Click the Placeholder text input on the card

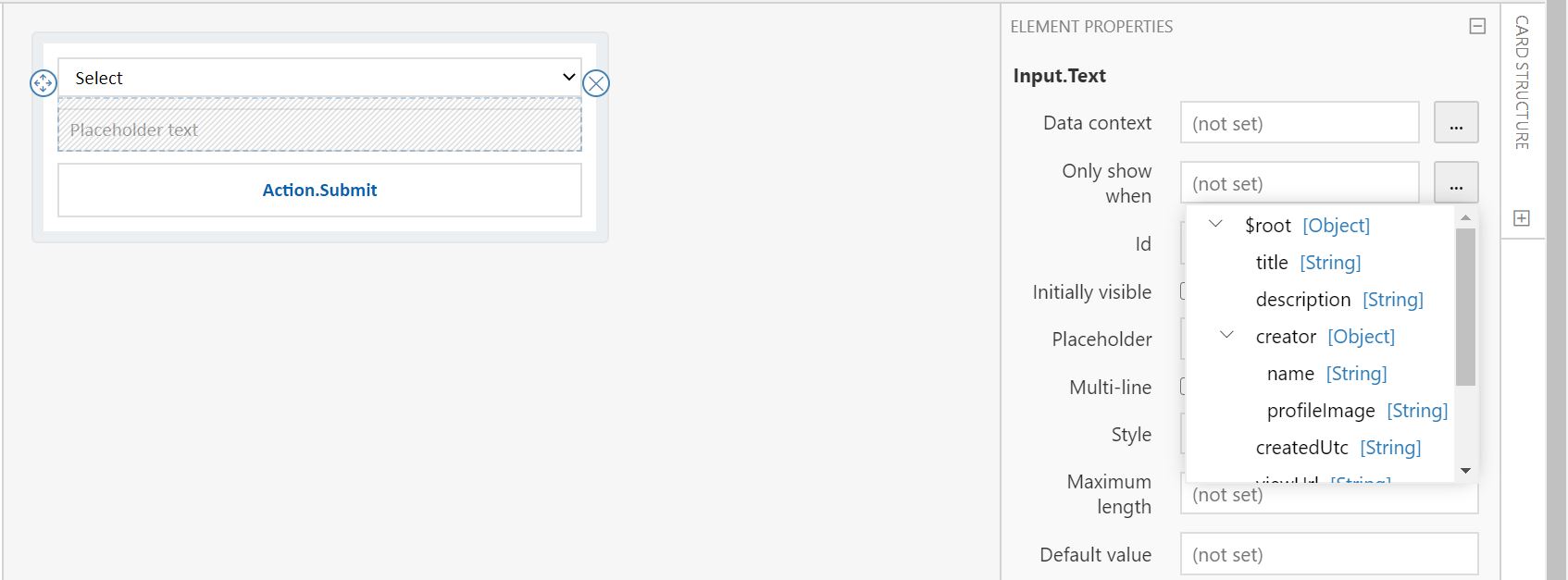[319, 129]
